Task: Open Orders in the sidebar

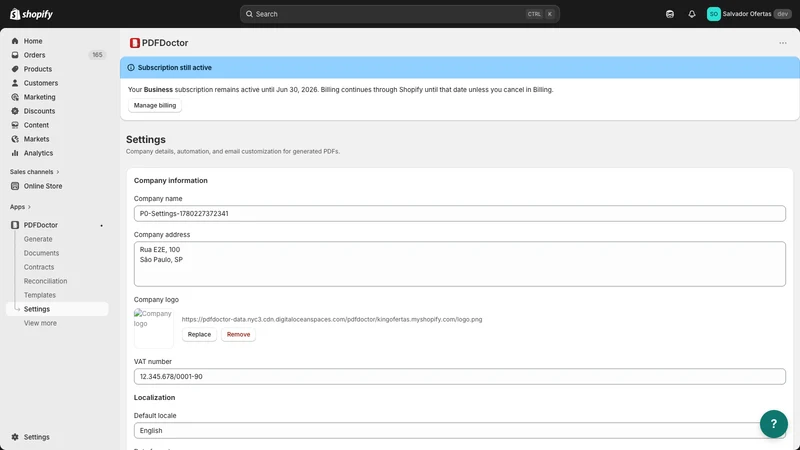Action: (x=34, y=55)
